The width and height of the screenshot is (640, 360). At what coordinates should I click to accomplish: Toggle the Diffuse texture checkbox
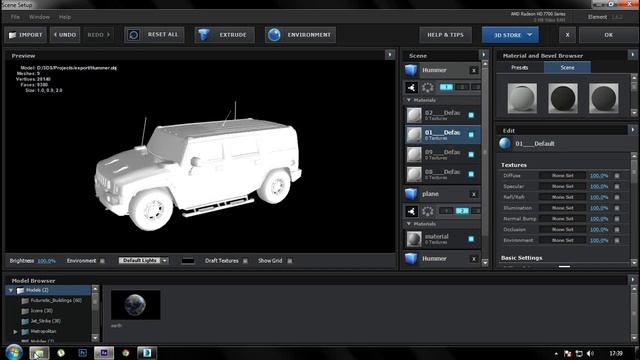(x=617, y=176)
